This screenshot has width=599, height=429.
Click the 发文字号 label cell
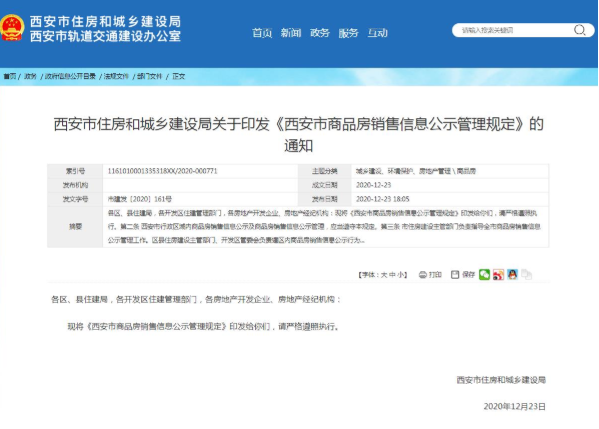[75, 199]
